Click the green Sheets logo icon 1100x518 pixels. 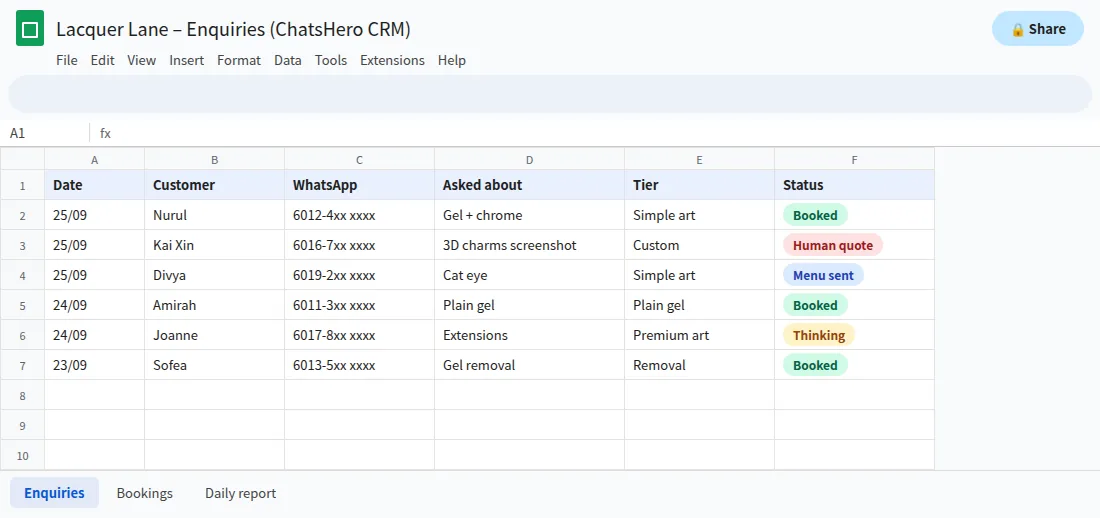30,29
